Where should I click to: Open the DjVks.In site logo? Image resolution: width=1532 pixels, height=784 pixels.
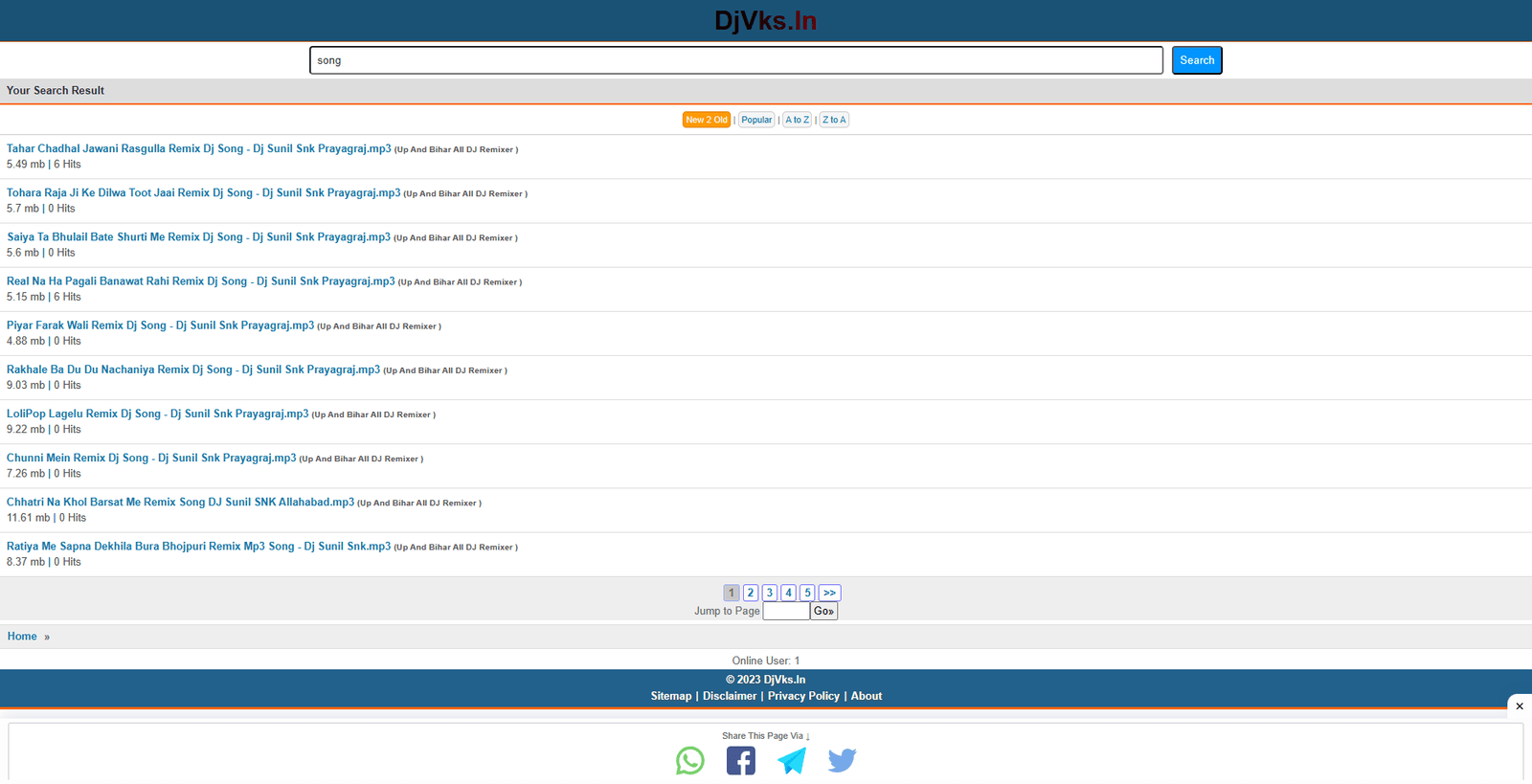point(766,20)
